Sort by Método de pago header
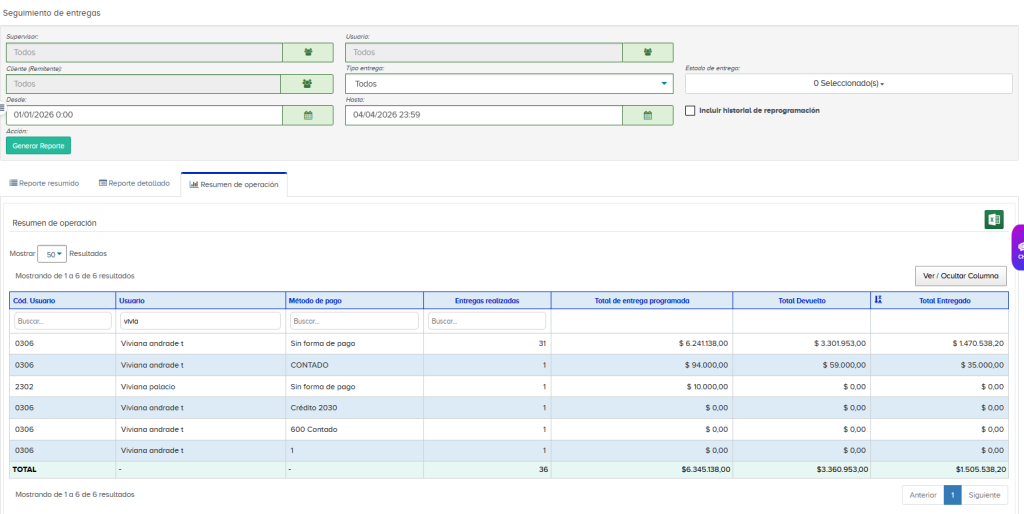This screenshot has width=1024, height=514. (355, 300)
